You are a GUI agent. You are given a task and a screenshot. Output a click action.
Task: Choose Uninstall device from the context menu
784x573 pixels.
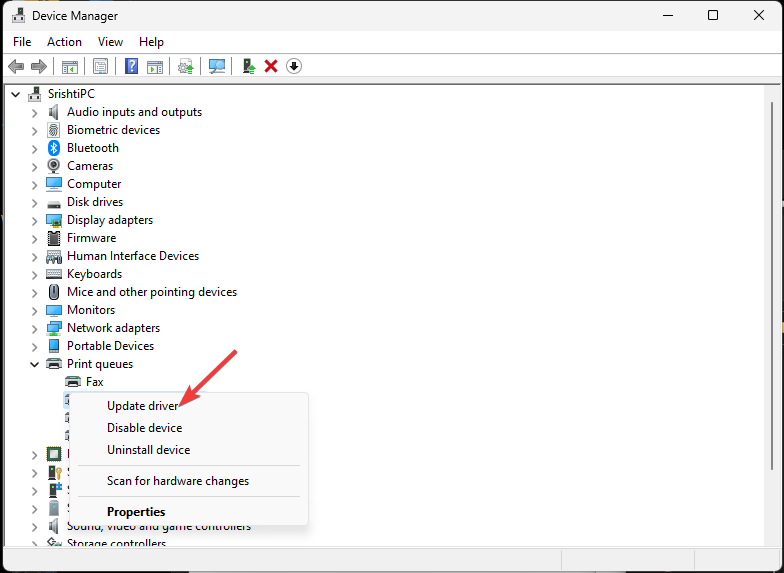pyautogui.click(x=189, y=450)
